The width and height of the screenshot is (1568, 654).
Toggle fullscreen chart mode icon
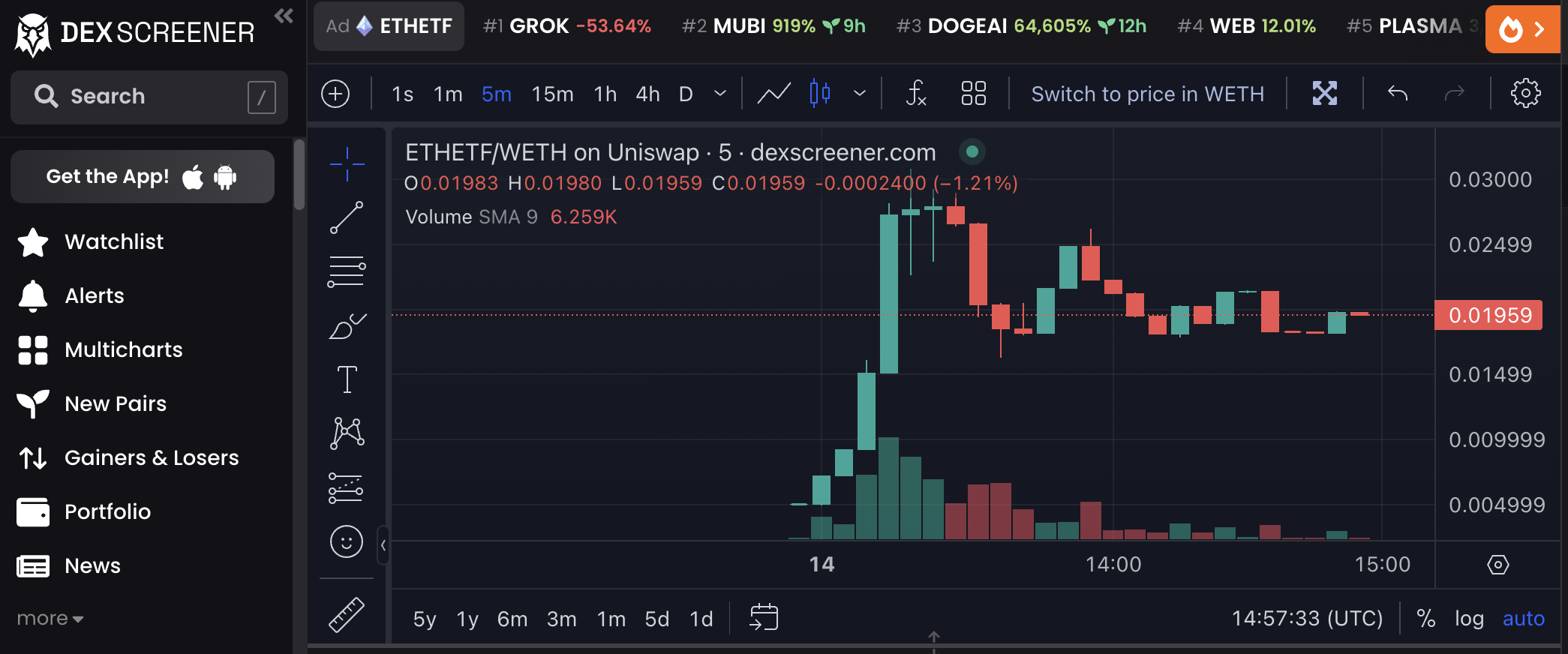click(1325, 94)
